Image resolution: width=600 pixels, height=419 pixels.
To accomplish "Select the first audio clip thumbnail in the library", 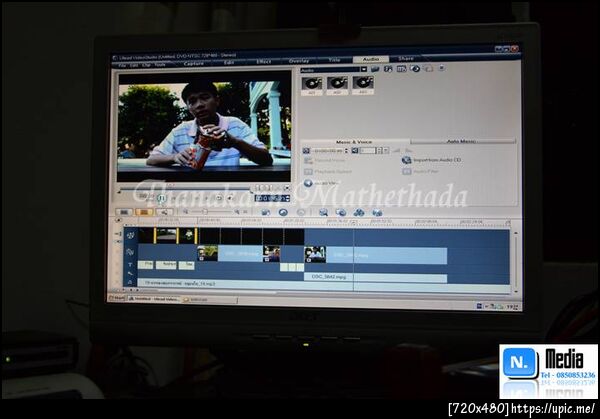I will 311,85.
